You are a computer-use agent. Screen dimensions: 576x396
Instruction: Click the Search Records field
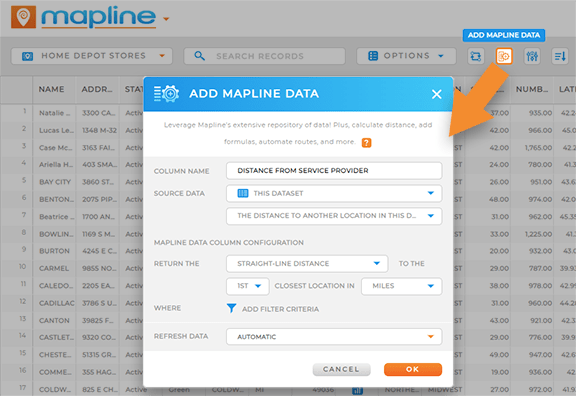pyautogui.click(x=264, y=56)
